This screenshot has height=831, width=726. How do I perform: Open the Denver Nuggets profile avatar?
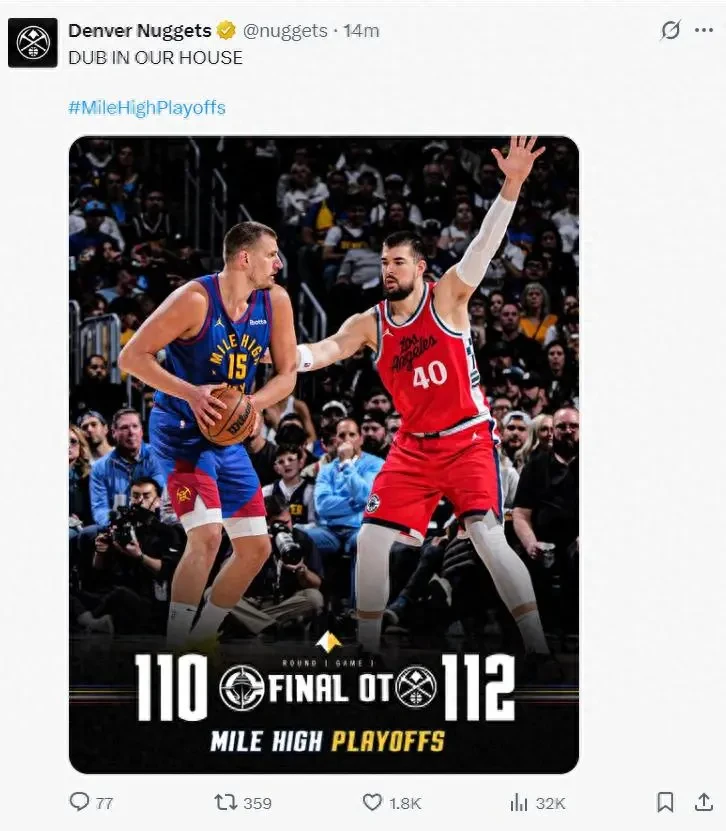pyautogui.click(x=33, y=43)
